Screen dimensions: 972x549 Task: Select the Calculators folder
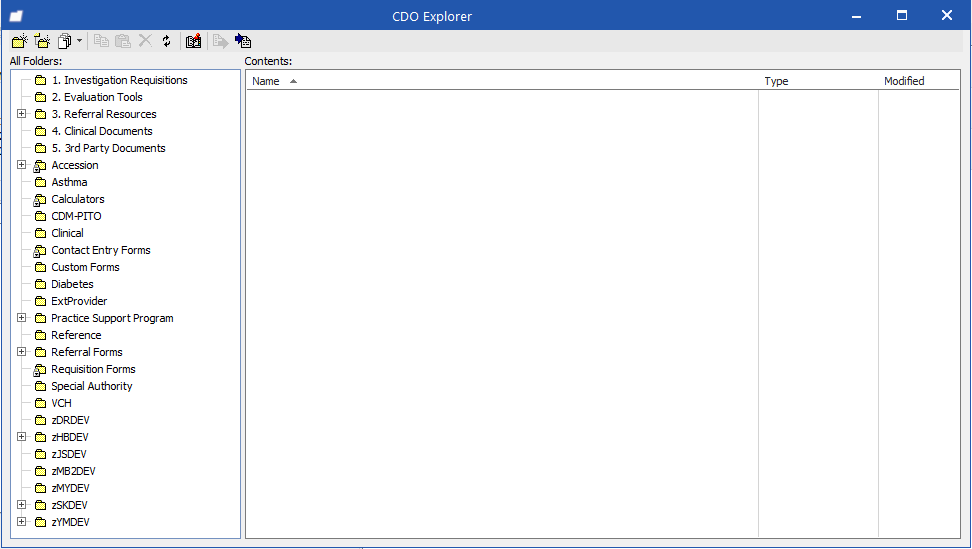click(77, 199)
